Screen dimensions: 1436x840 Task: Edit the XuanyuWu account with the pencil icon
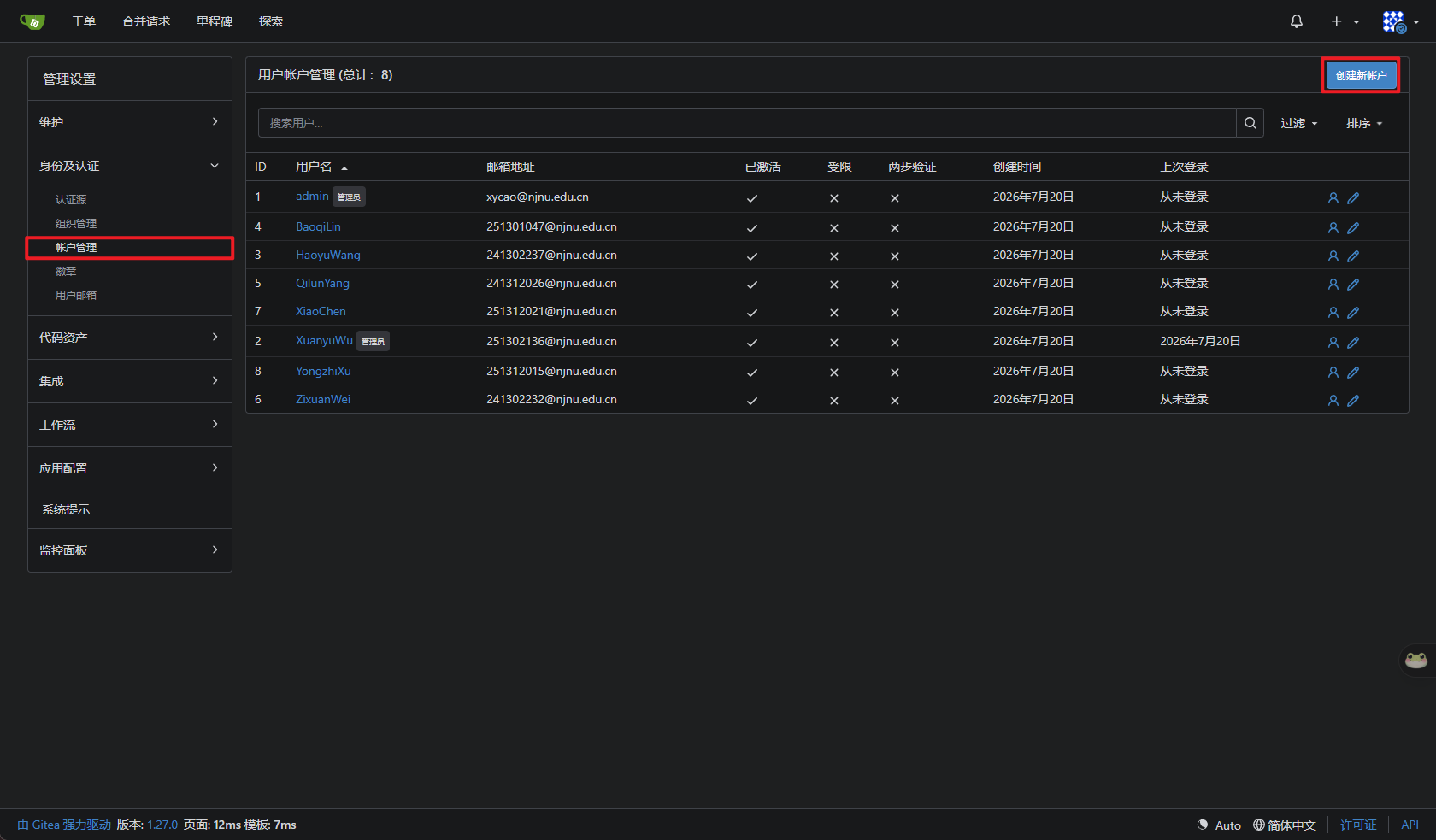click(1353, 342)
